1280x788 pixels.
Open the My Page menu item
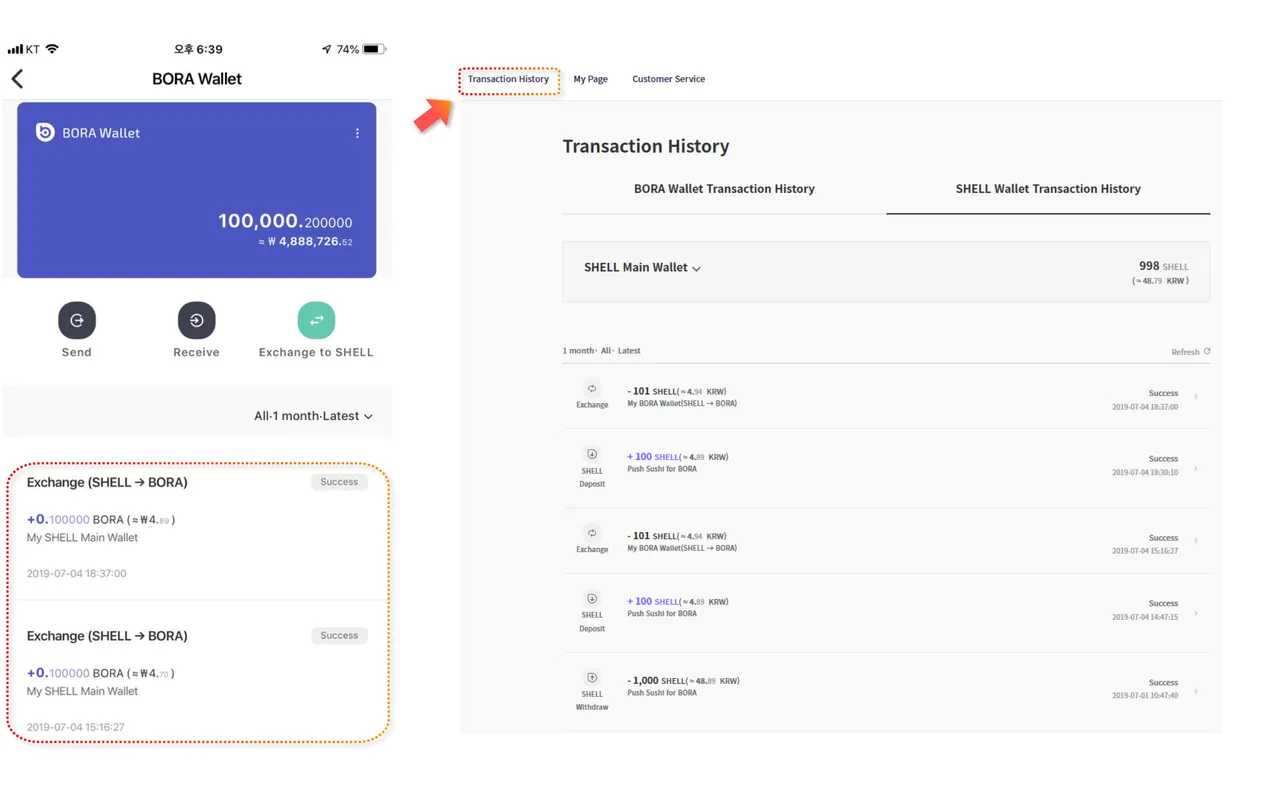coord(590,79)
